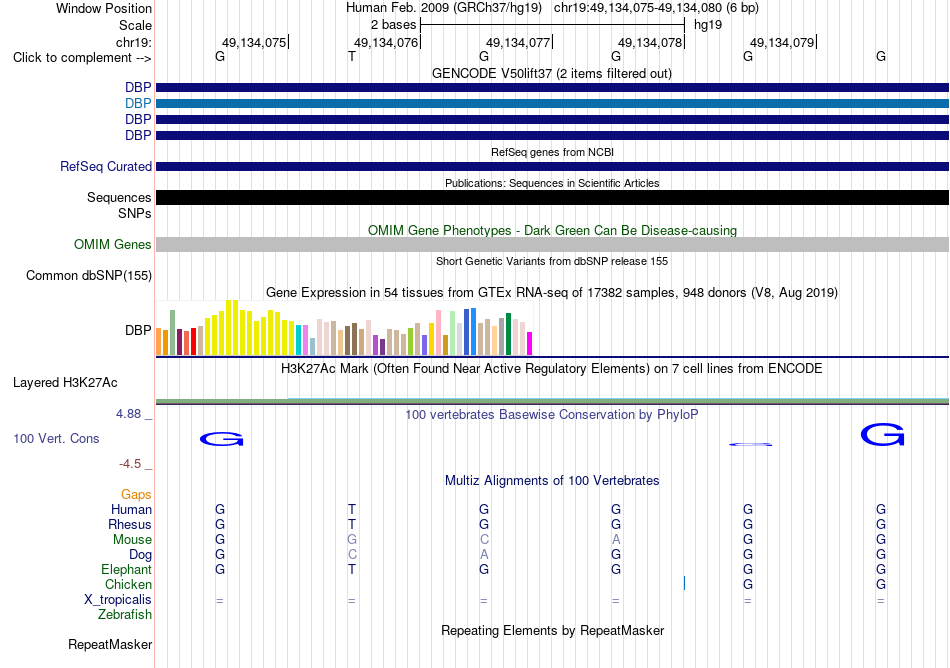Click the 4.88 PhyloP upper scale value
950x668 pixels.
(x=128, y=414)
